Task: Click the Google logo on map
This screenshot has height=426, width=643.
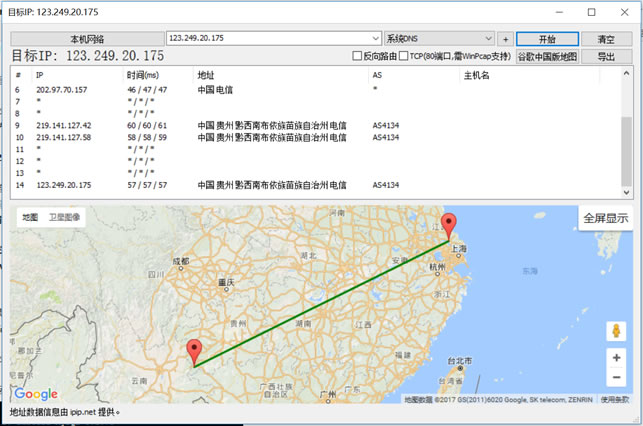Action: point(36,394)
